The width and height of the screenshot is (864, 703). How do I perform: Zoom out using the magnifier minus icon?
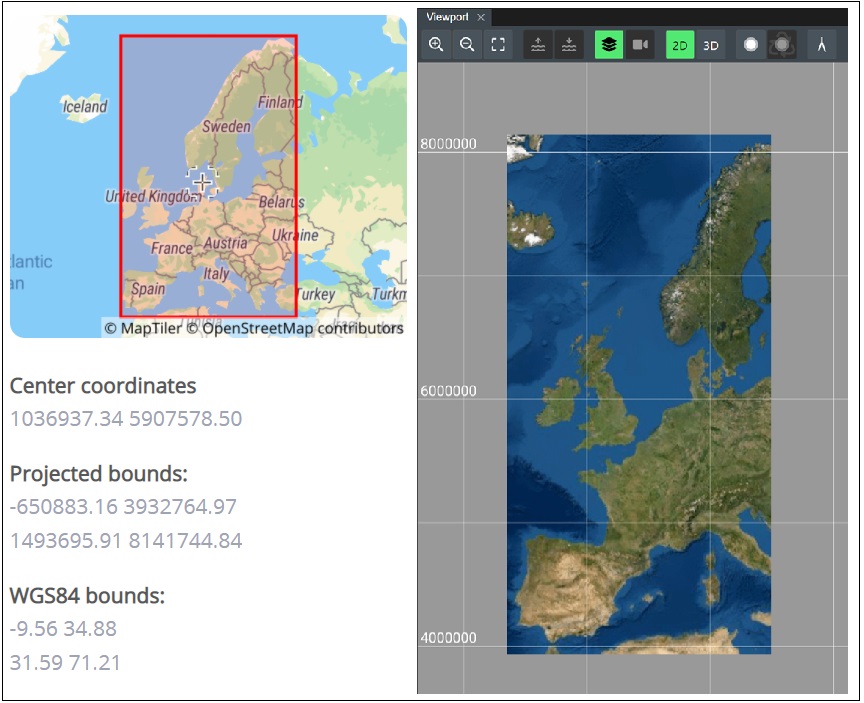(467, 45)
